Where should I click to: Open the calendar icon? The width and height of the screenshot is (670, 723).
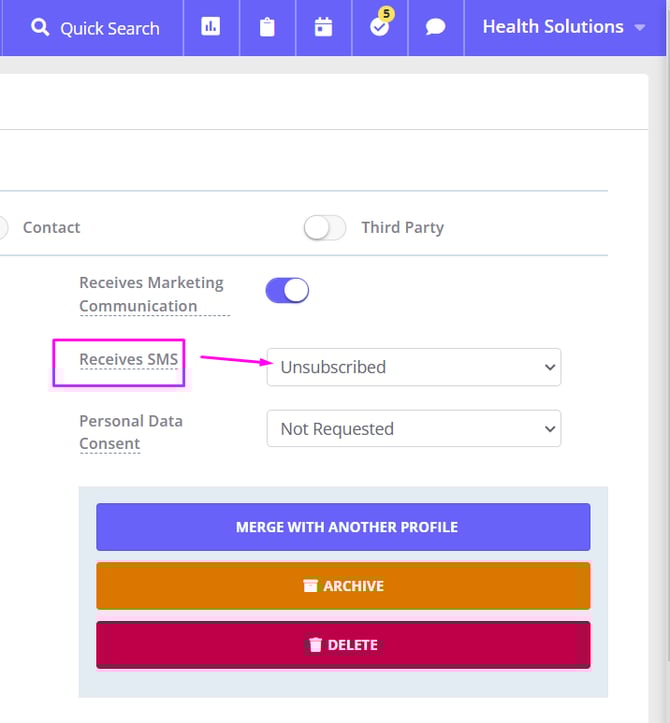[323, 28]
